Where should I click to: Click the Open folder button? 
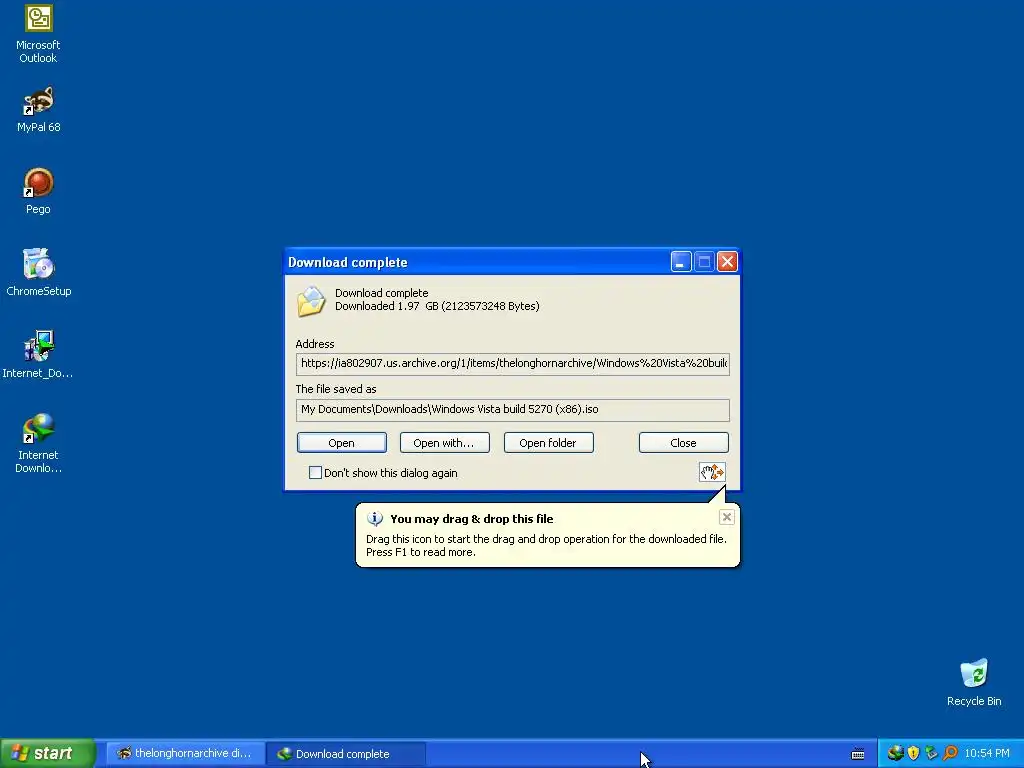(x=549, y=443)
